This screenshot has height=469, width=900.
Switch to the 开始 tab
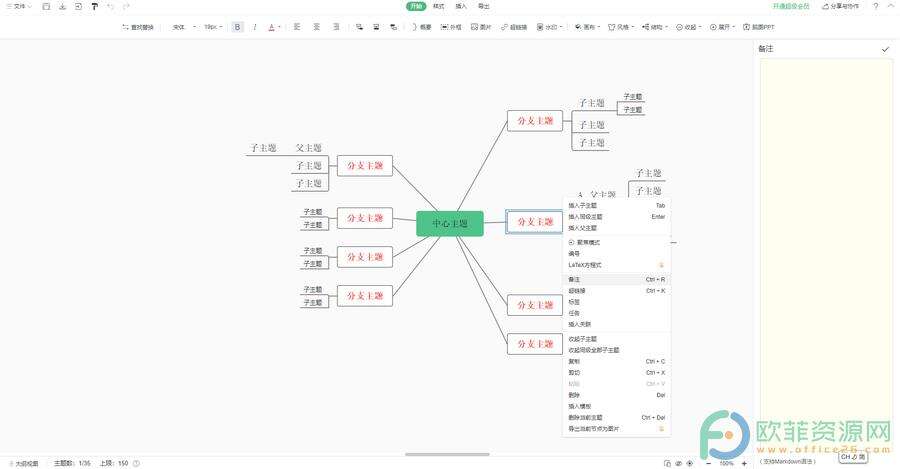coord(416,6)
